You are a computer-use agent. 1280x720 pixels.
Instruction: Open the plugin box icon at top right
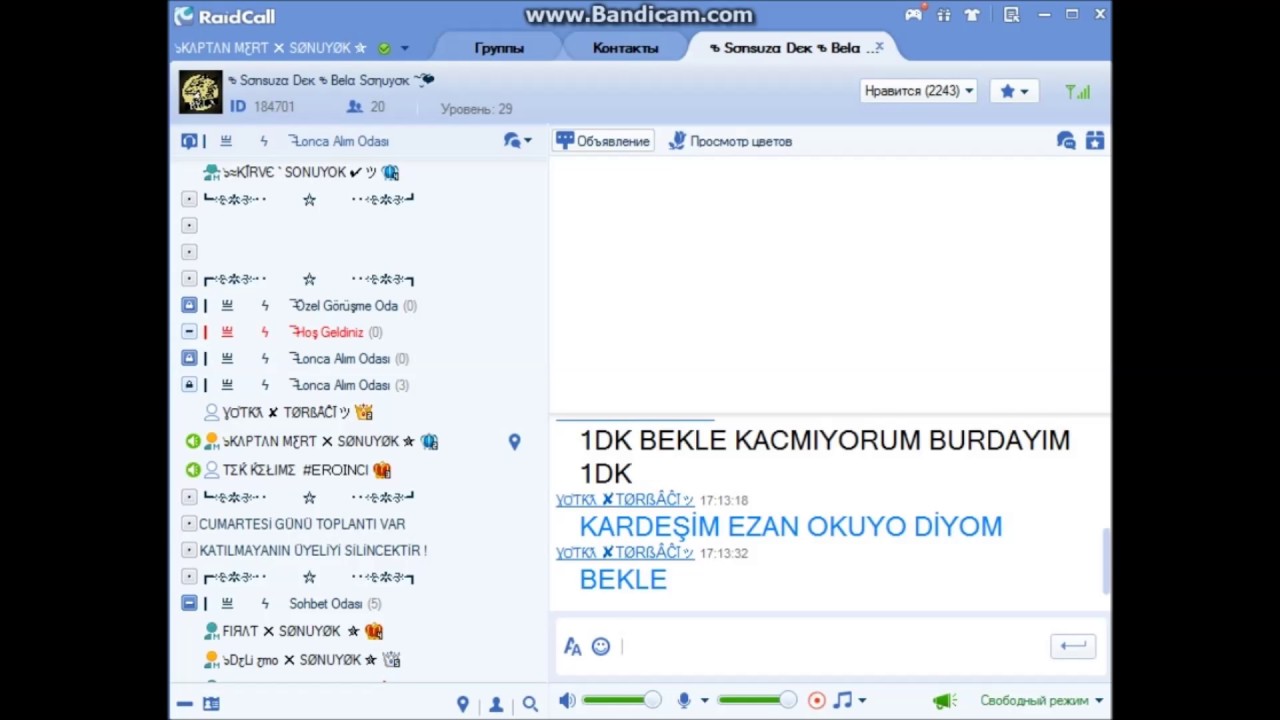tap(1095, 141)
